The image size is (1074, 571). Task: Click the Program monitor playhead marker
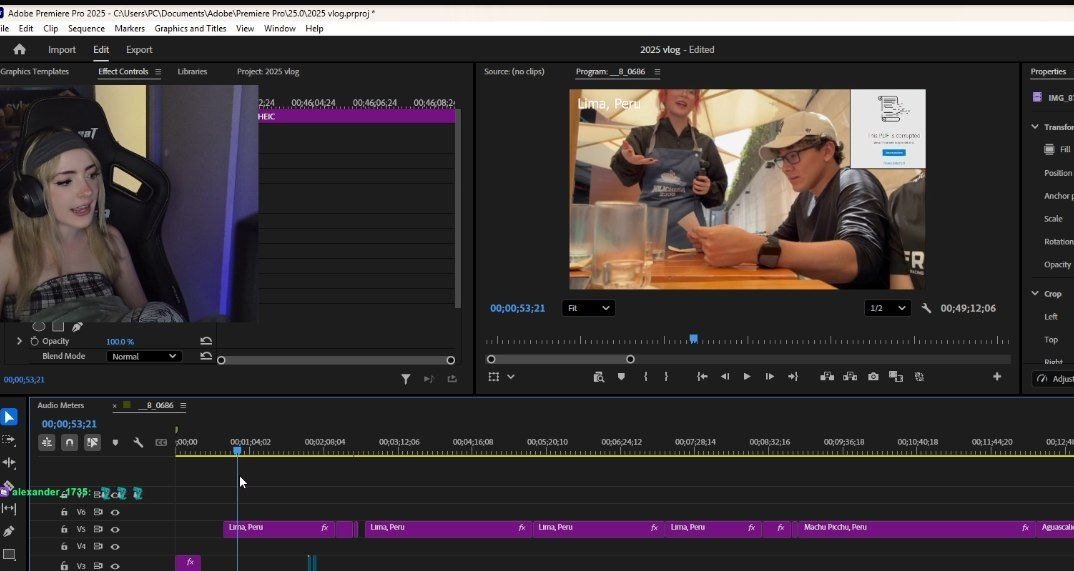(x=693, y=338)
